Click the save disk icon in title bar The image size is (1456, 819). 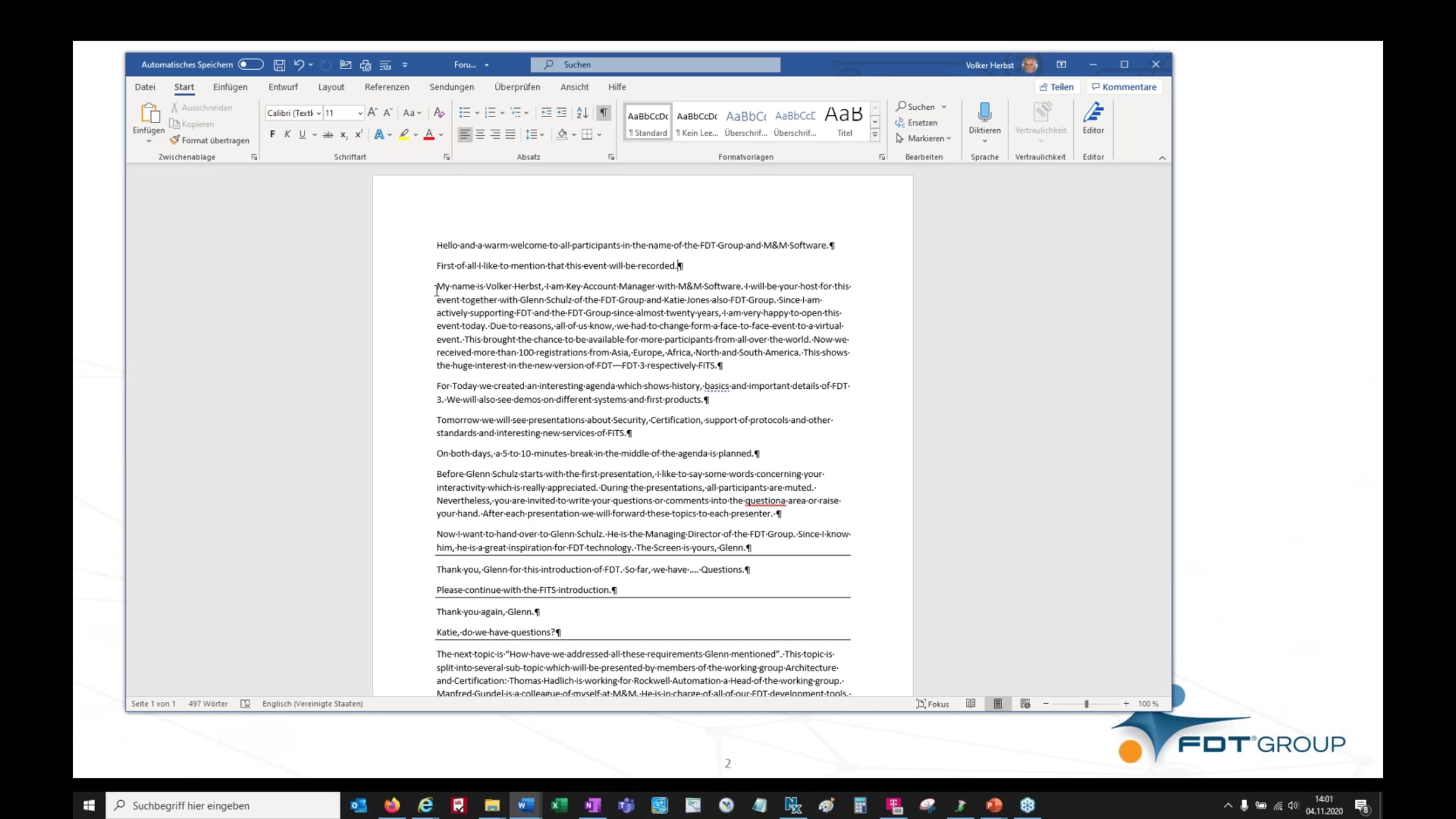pyautogui.click(x=279, y=65)
